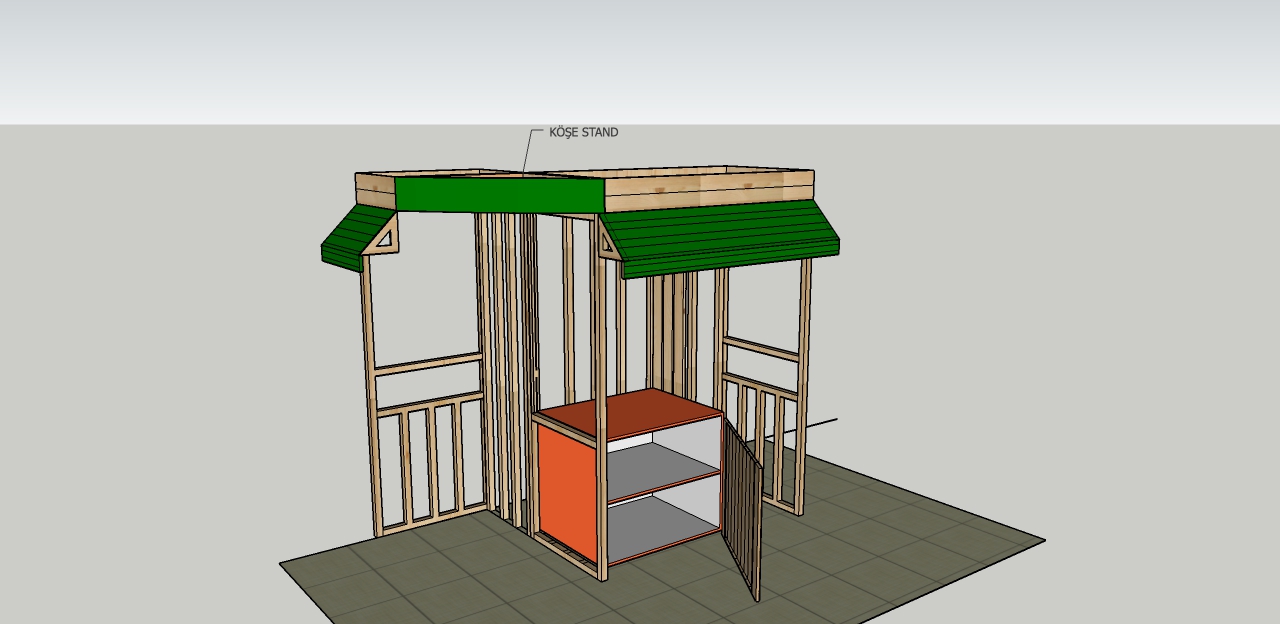Click the thin guide line at right
The image size is (1280, 624).
click(x=818, y=424)
